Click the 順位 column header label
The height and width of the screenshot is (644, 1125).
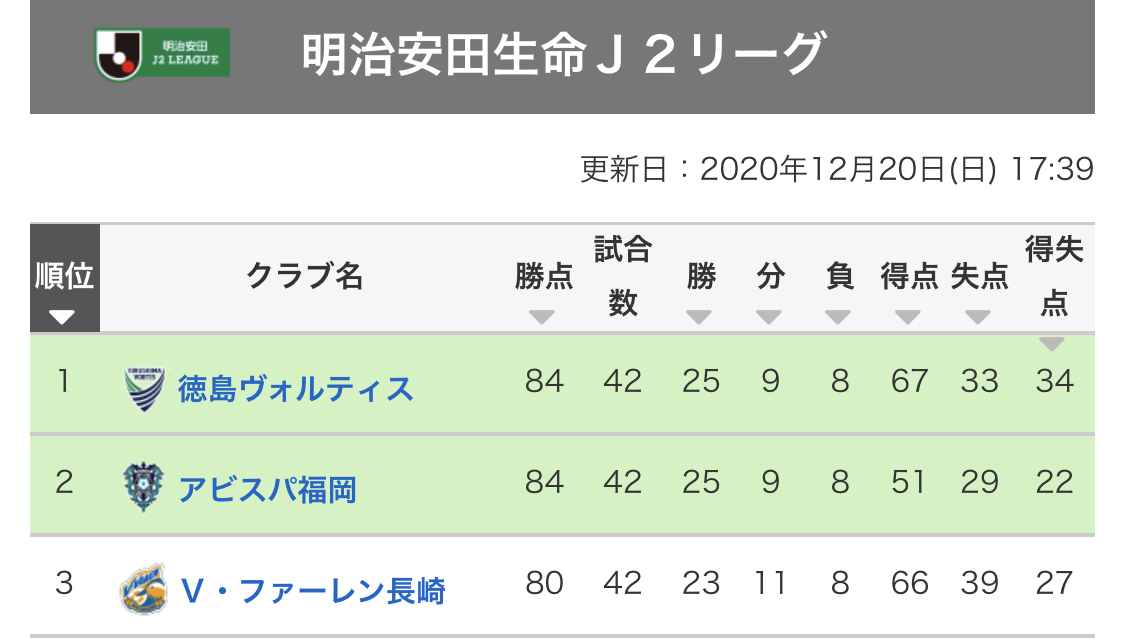tap(65, 275)
